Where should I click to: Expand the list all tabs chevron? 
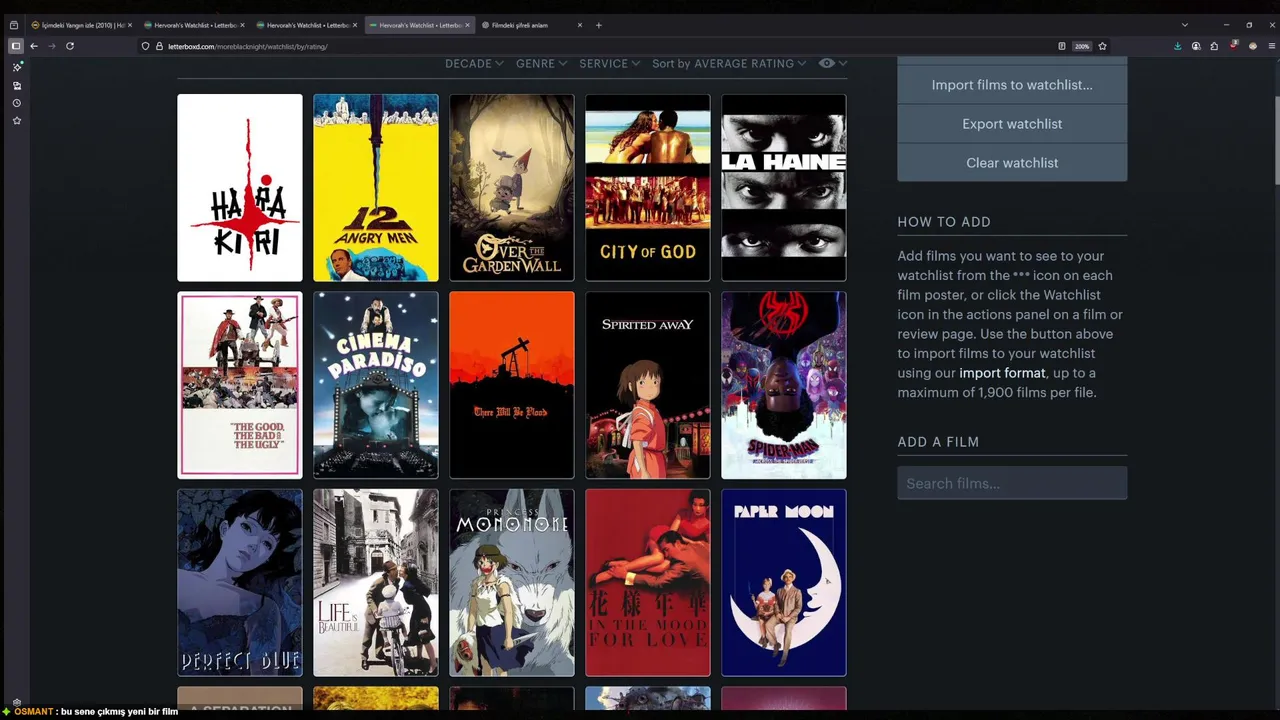(1185, 25)
